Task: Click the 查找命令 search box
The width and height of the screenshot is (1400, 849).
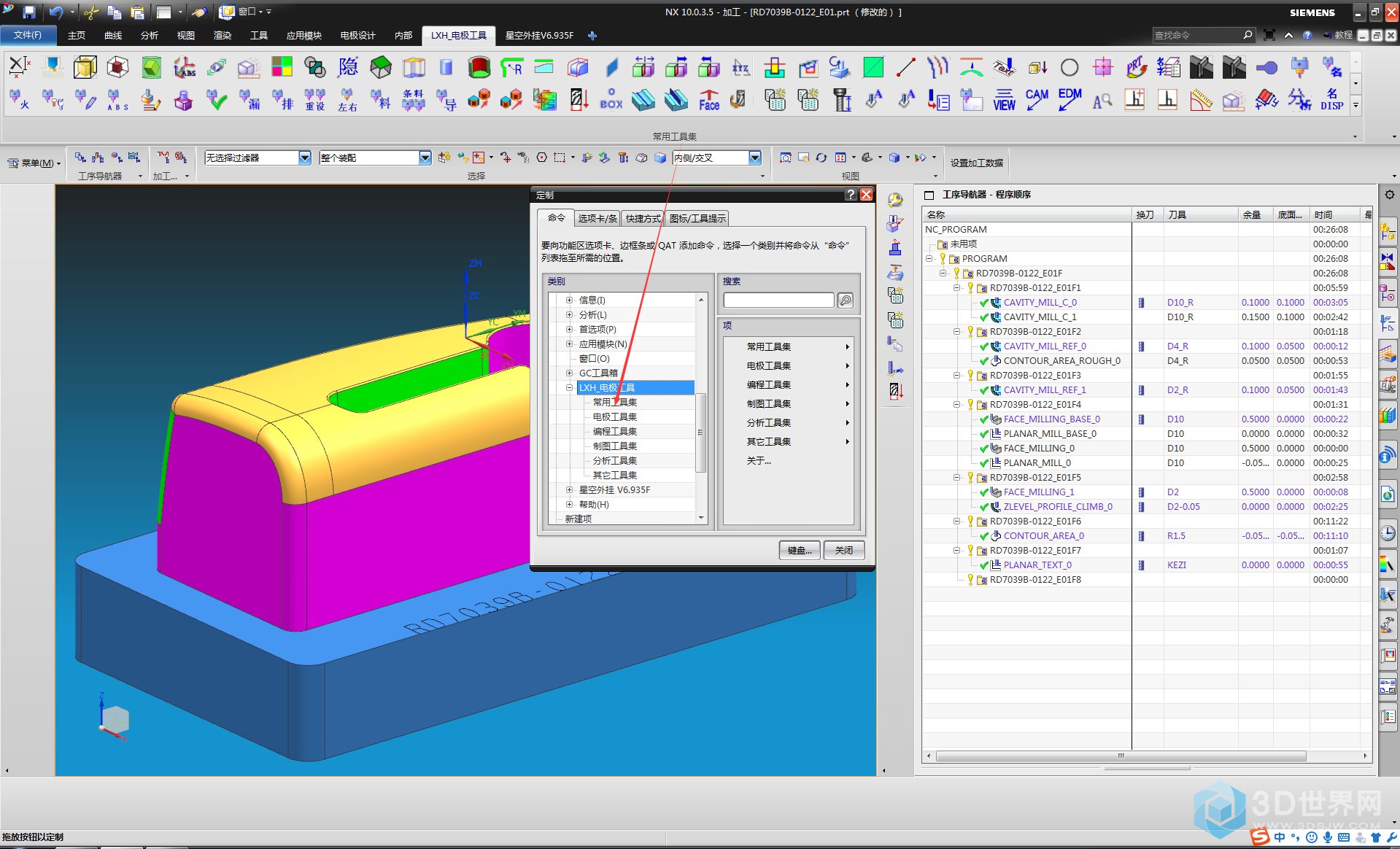Action: click(x=1203, y=35)
